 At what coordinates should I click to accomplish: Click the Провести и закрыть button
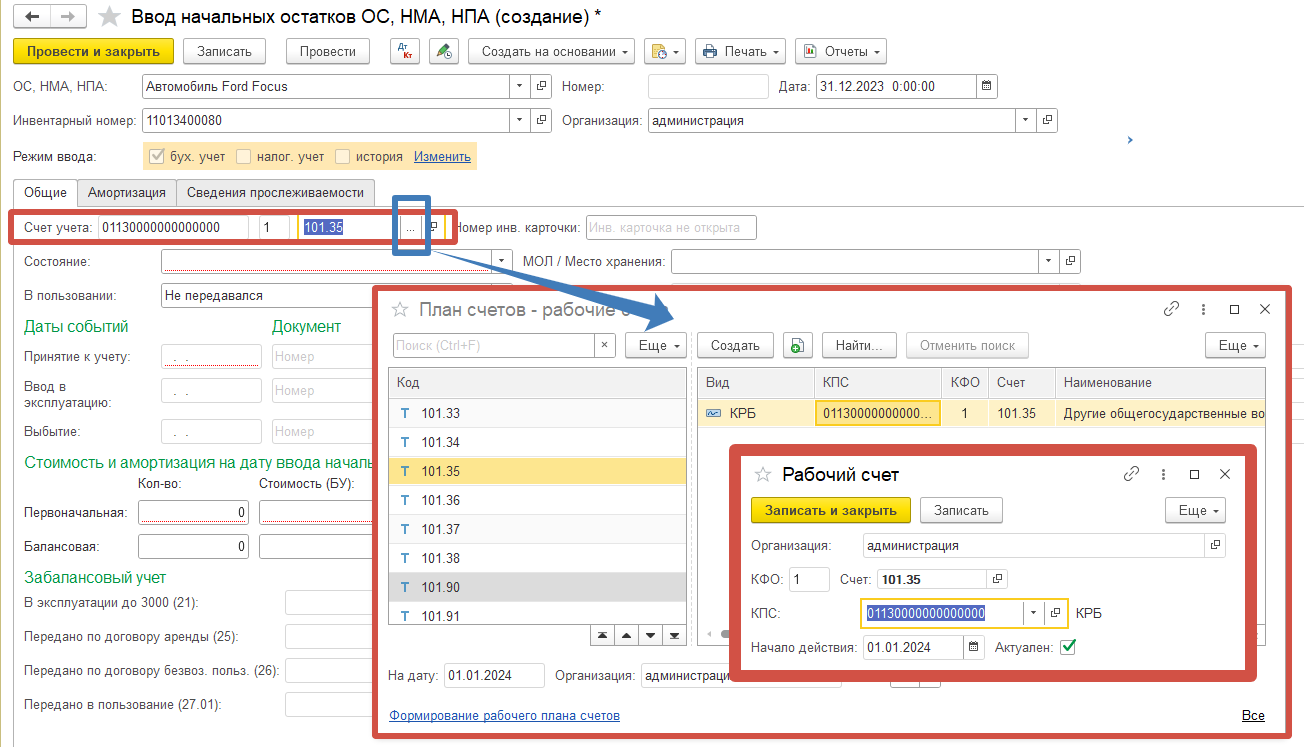(x=94, y=51)
